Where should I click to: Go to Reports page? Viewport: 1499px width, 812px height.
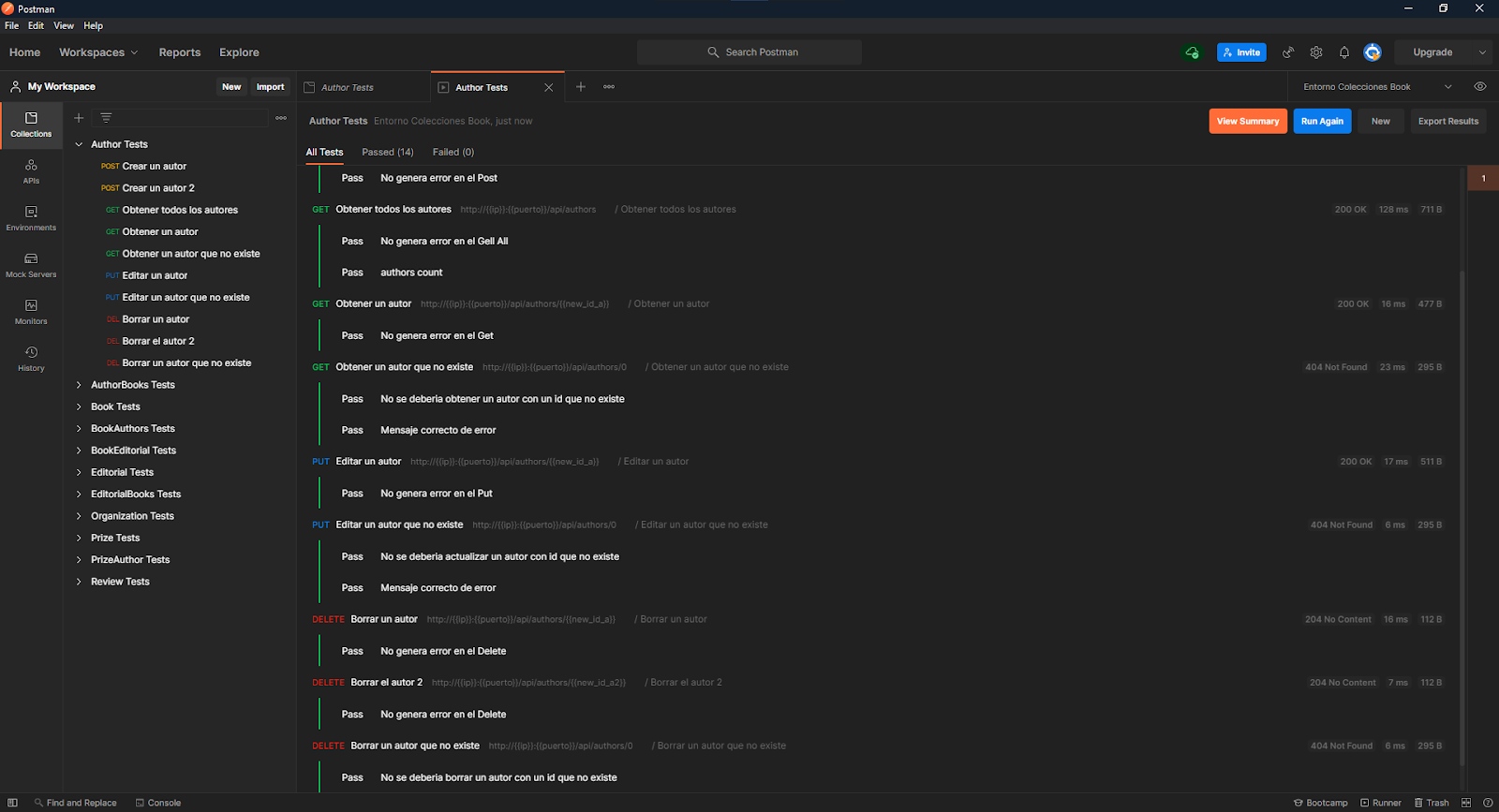(180, 52)
